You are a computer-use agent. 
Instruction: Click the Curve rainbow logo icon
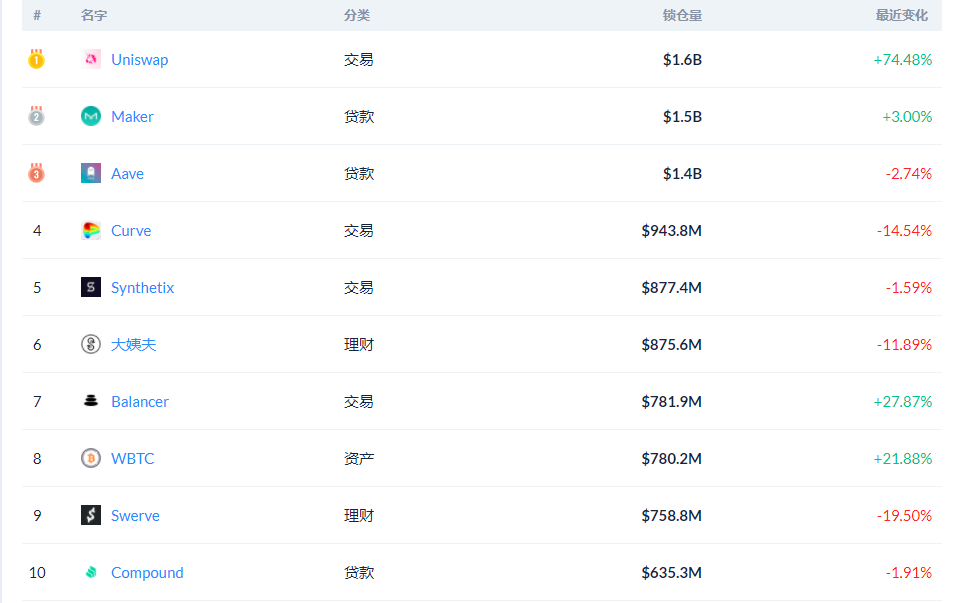(x=91, y=230)
